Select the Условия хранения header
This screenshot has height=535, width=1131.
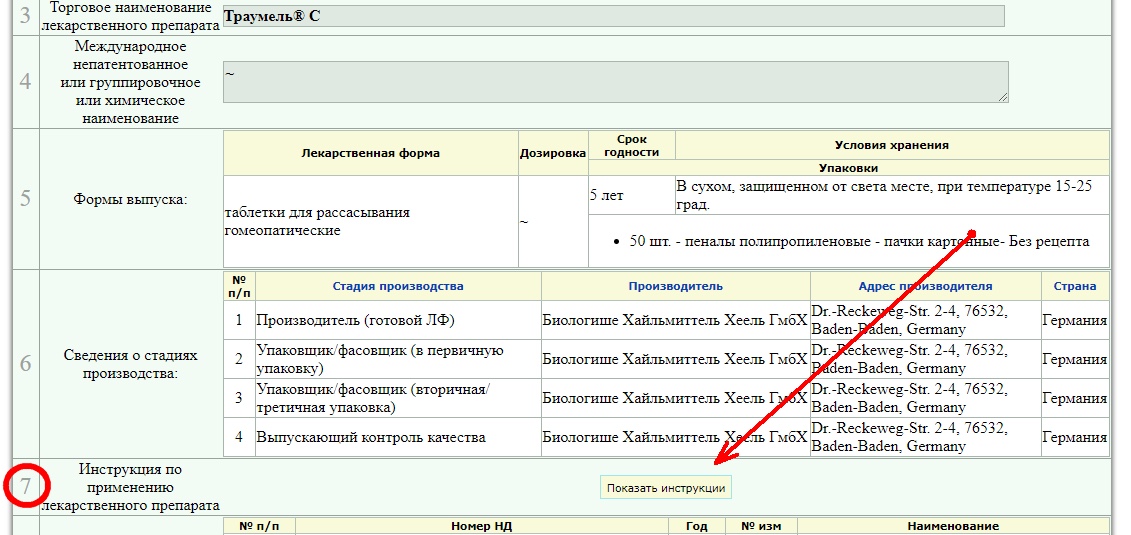click(x=892, y=145)
